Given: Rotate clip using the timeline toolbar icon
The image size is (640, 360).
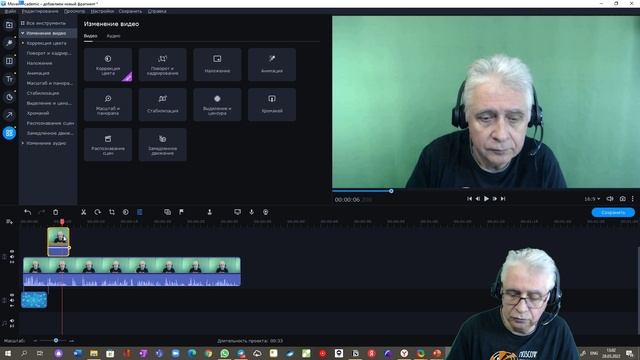Looking at the screenshot, I should click(97, 212).
